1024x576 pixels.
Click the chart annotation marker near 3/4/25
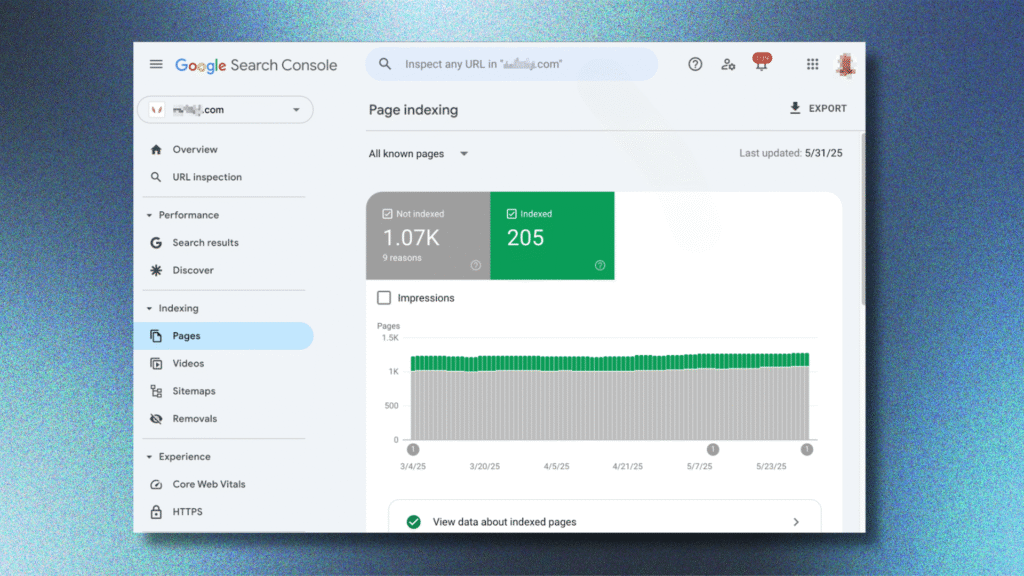pos(413,449)
